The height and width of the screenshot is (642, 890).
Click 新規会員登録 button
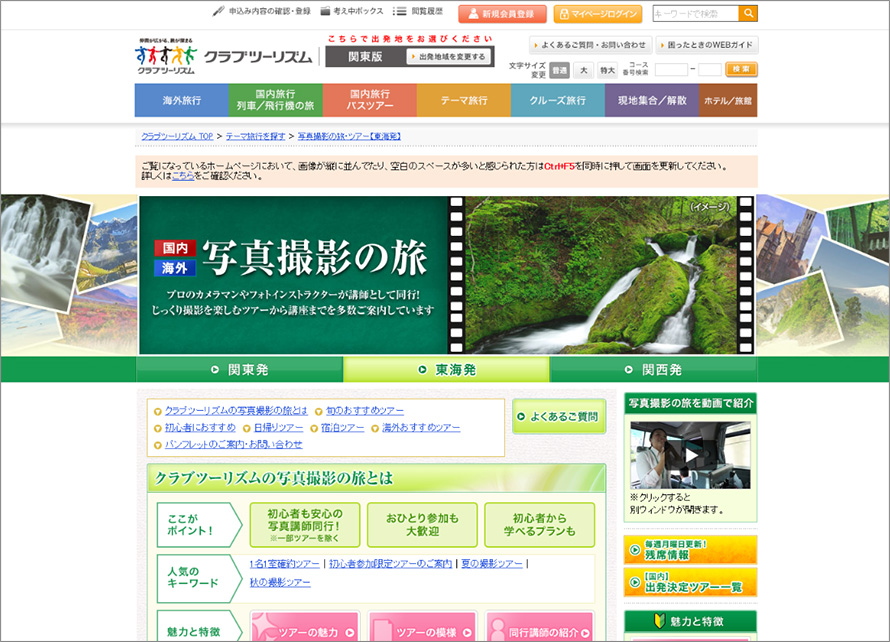click(x=502, y=14)
